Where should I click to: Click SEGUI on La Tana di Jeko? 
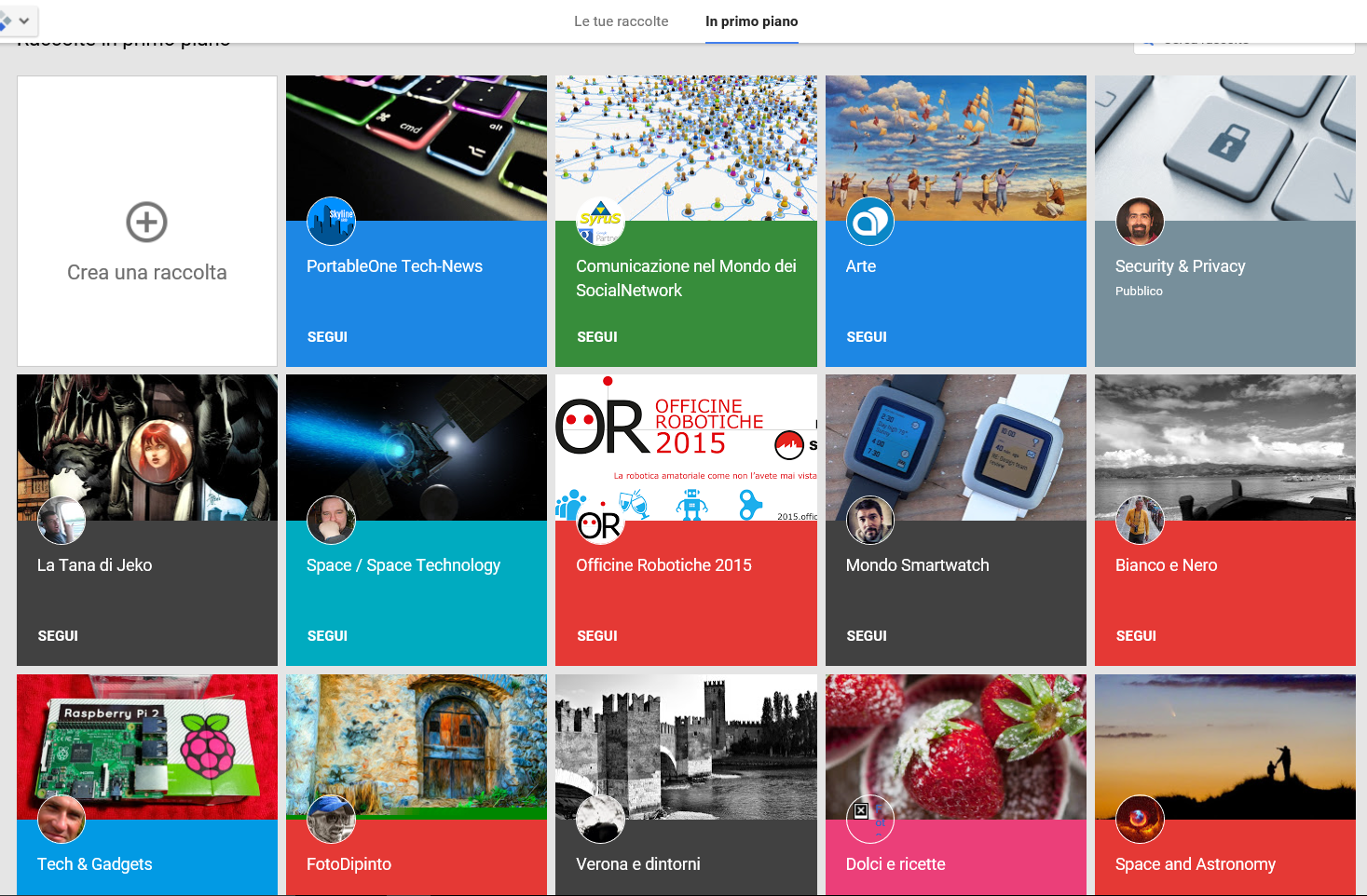(x=58, y=636)
